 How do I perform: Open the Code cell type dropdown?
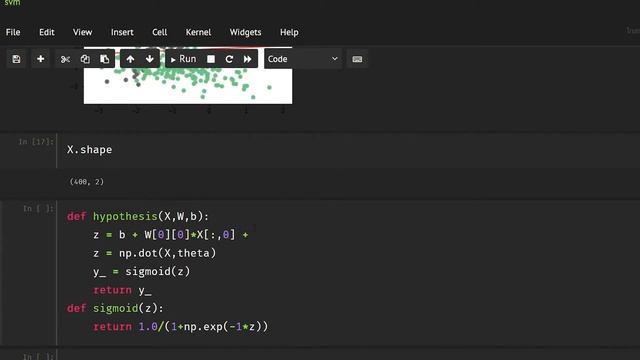point(302,59)
